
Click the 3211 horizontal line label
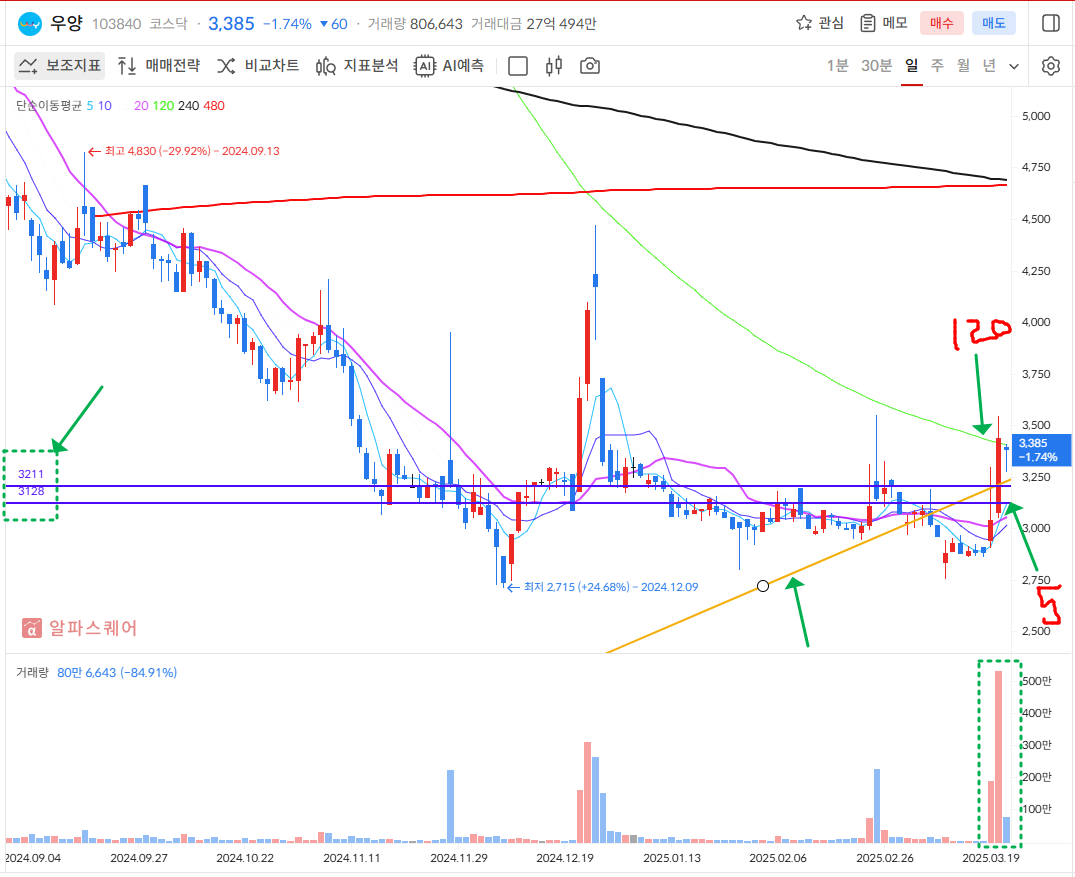click(x=31, y=474)
